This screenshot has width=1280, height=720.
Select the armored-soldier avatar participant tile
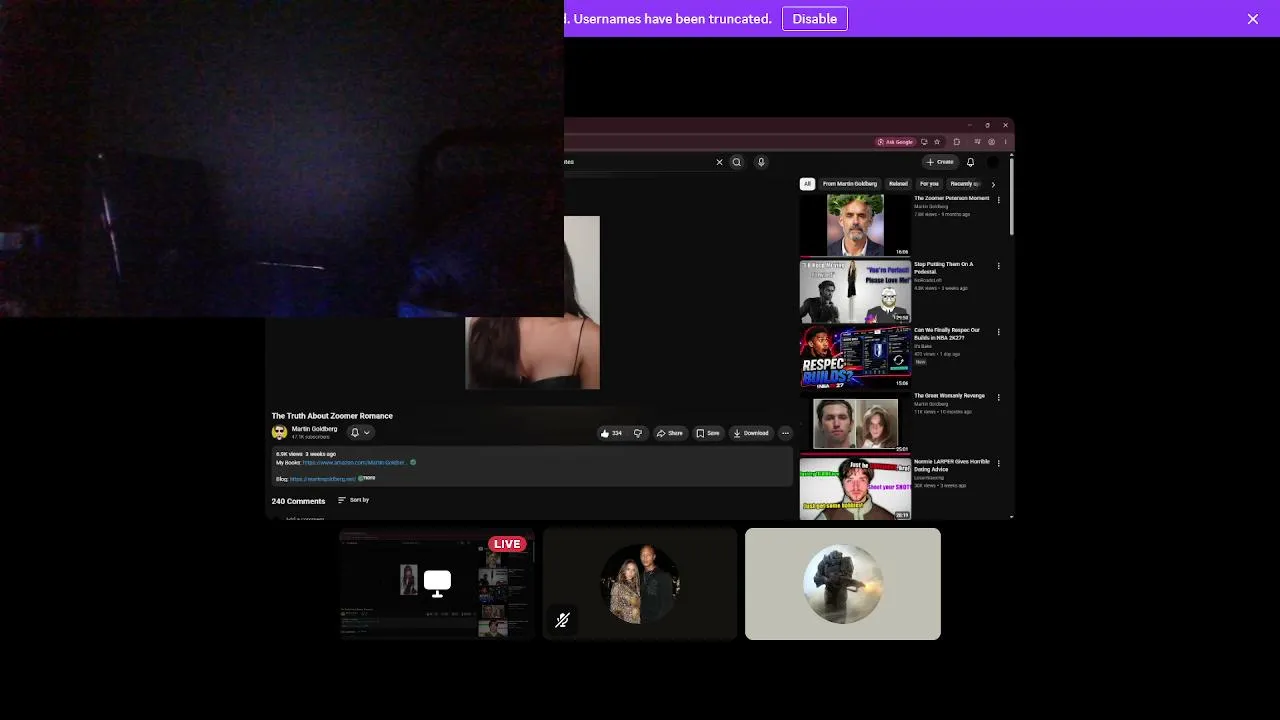(x=843, y=584)
